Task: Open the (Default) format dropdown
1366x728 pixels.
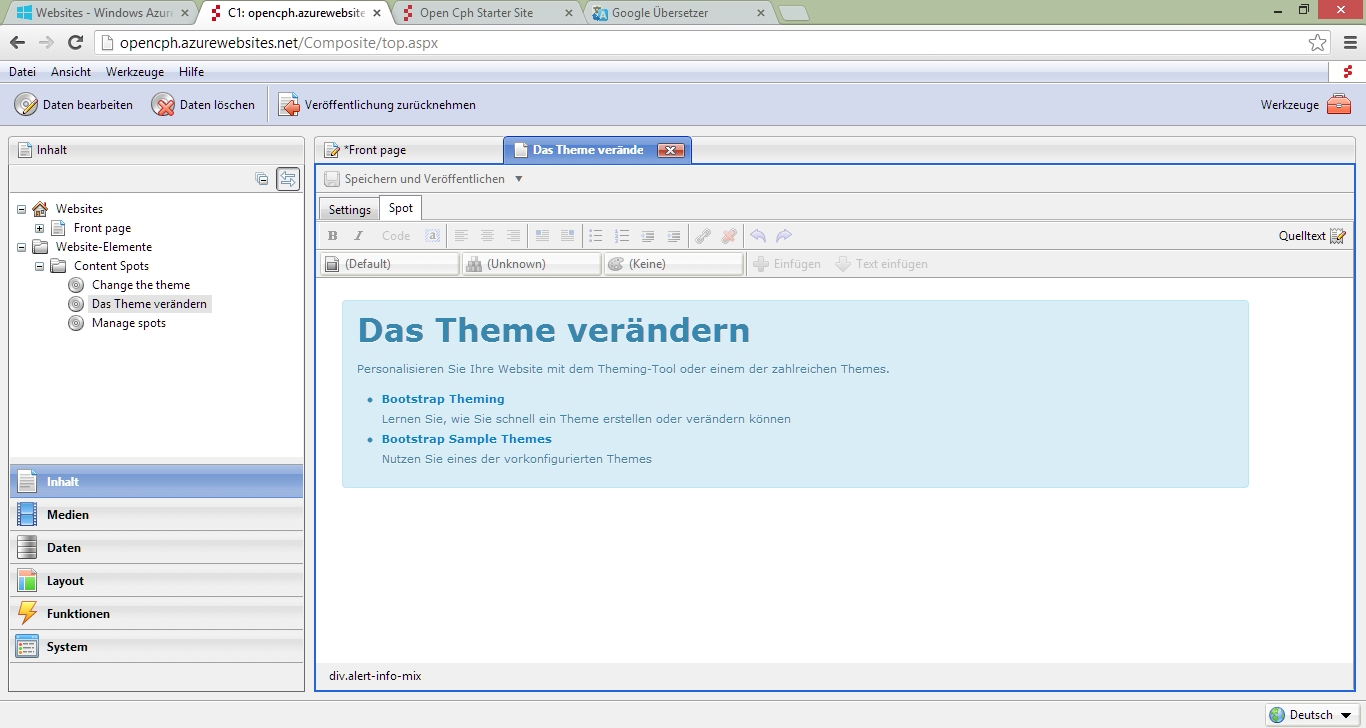Action: point(388,264)
